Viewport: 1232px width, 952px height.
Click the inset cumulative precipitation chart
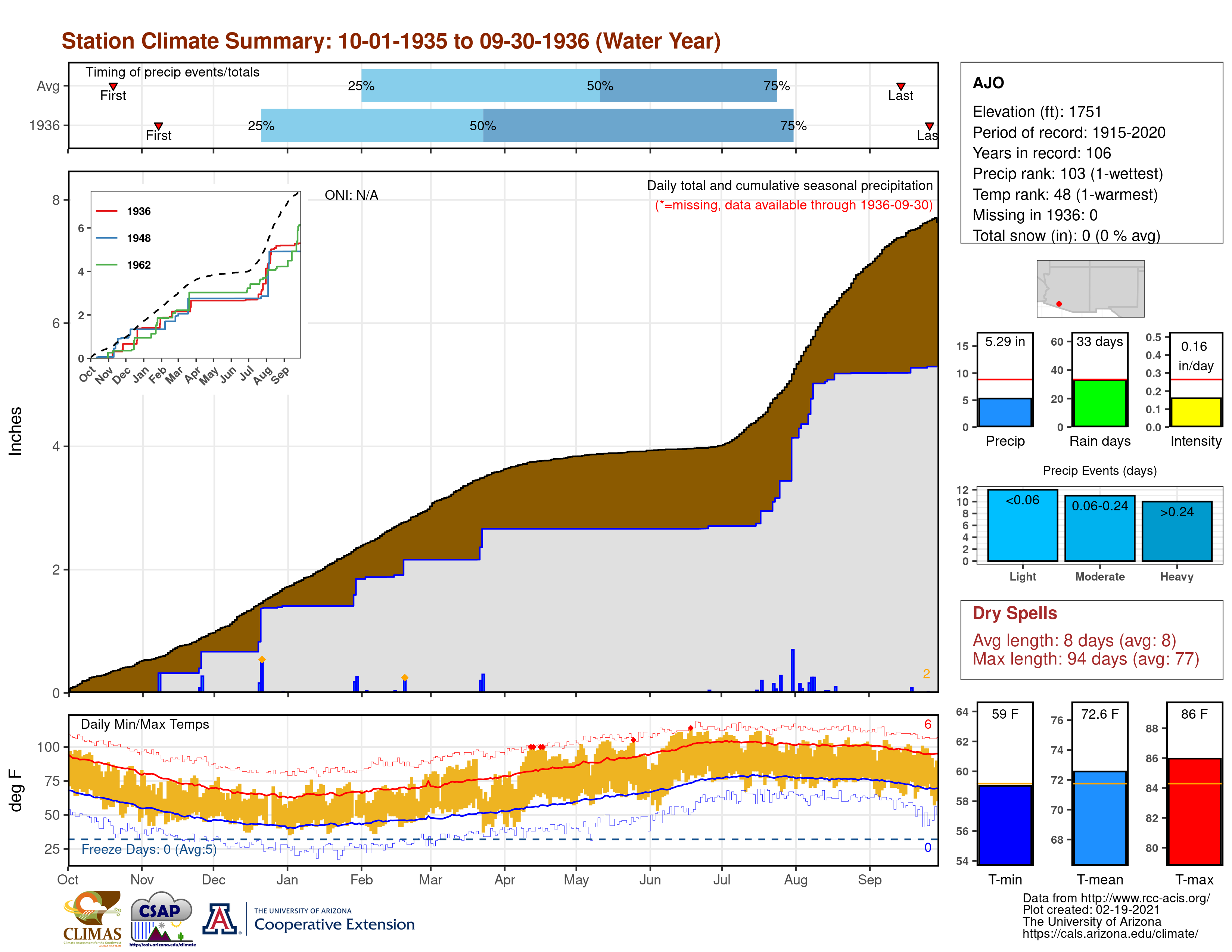click(195, 275)
